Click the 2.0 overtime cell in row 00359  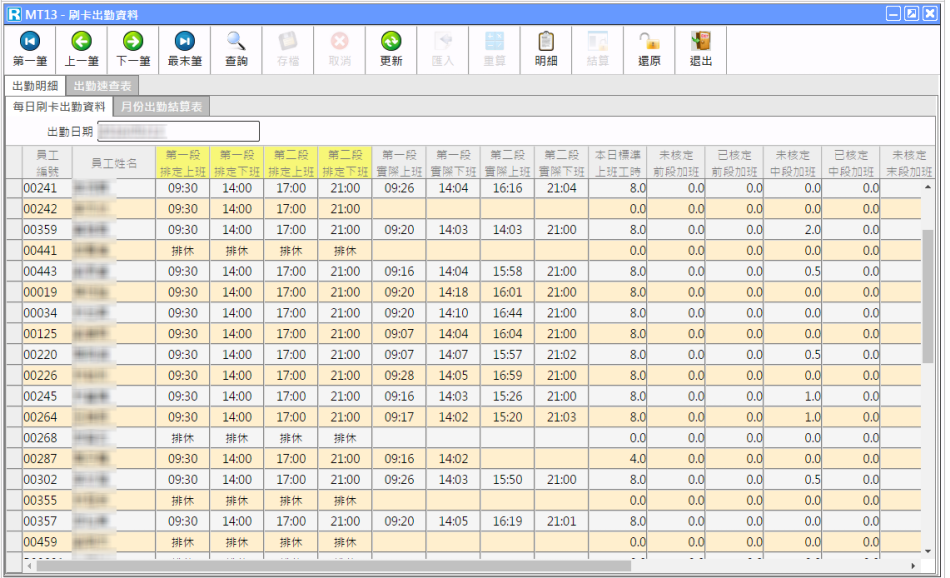point(792,230)
